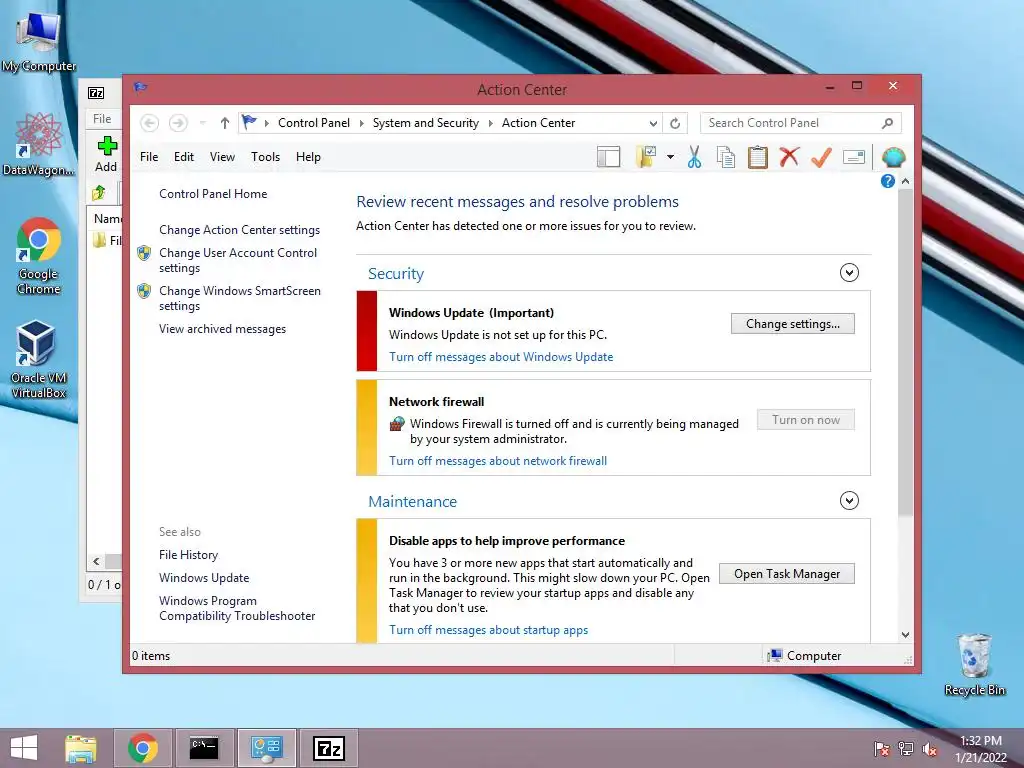This screenshot has width=1024, height=768.
Task: Open Change Action Center settings
Action: [x=239, y=230]
